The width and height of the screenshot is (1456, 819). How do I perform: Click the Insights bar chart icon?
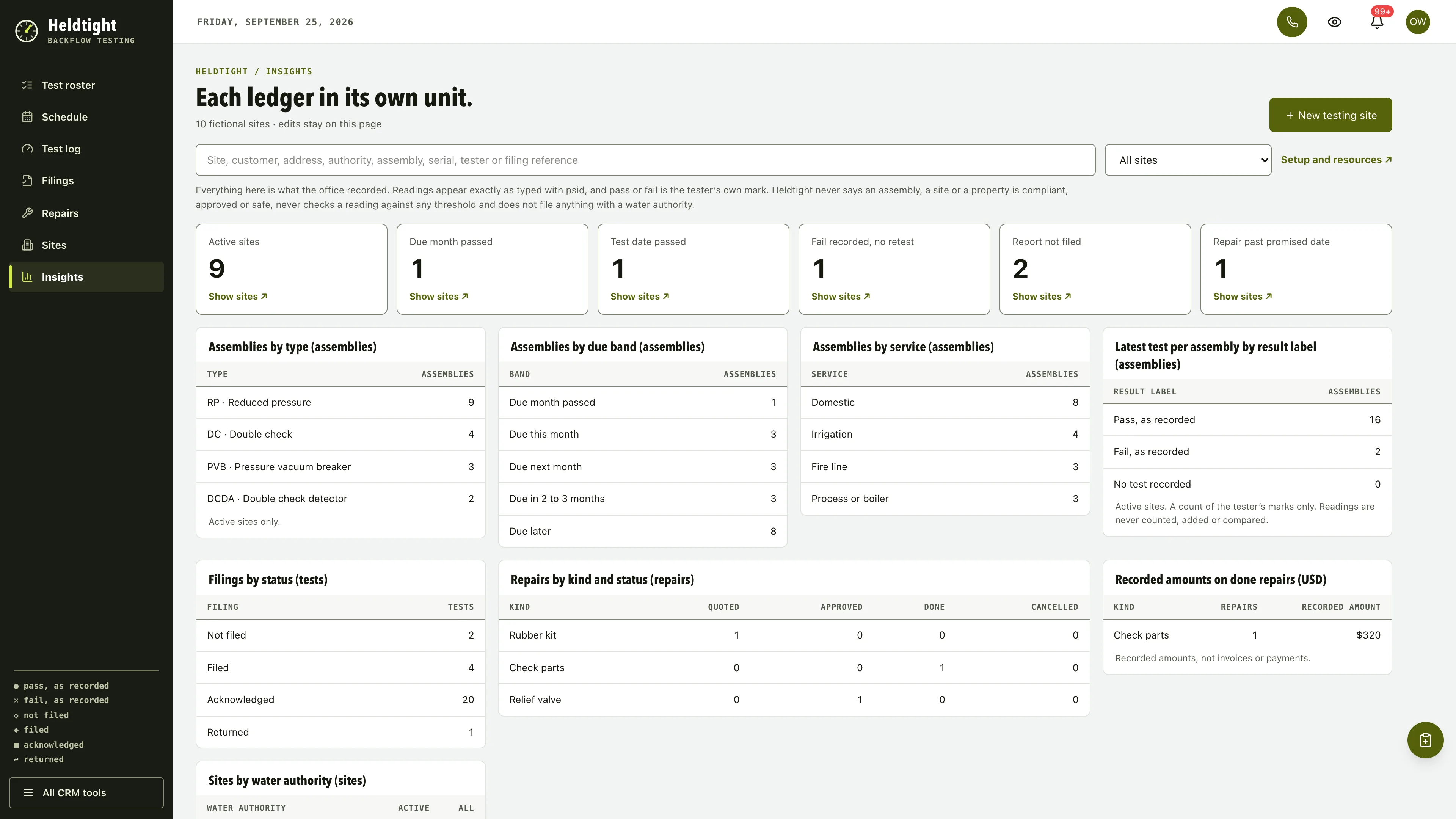[27, 277]
